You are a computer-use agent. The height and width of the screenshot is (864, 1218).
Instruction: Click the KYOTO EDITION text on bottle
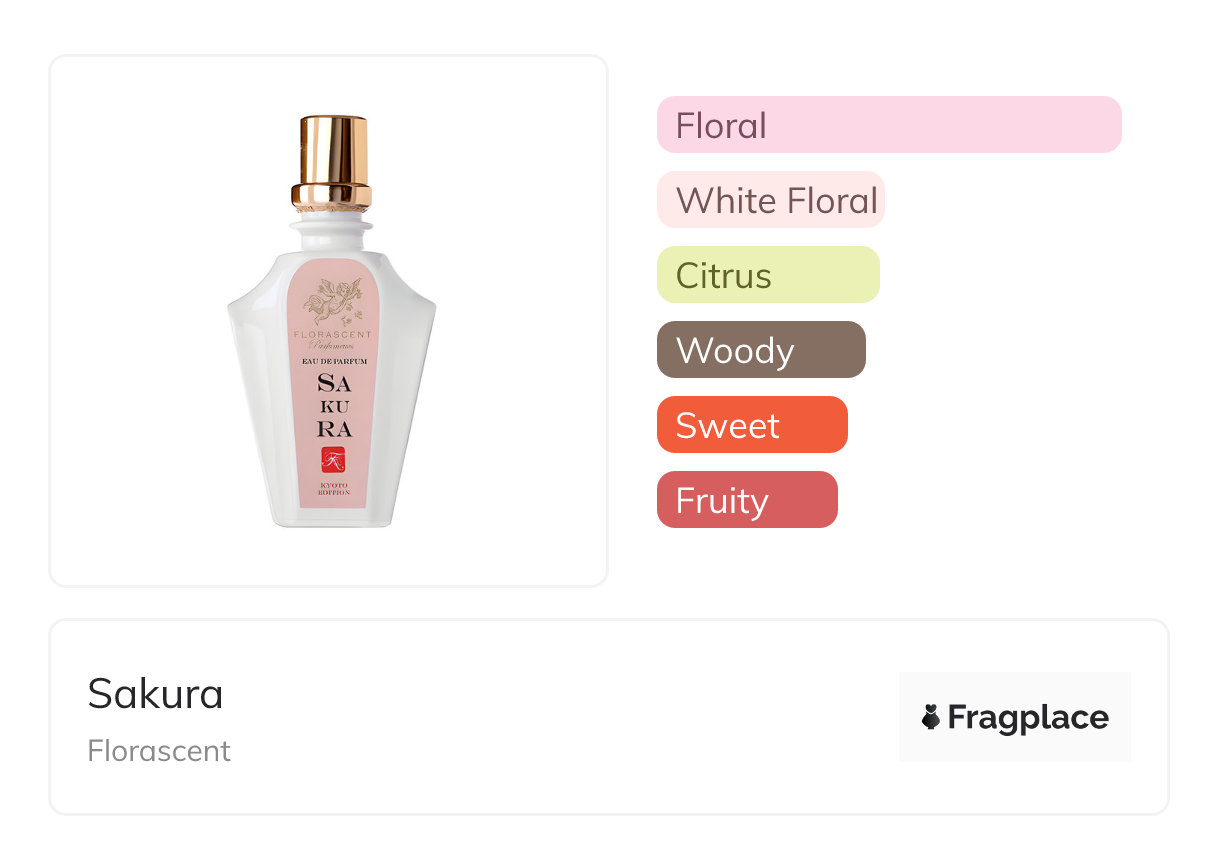click(333, 488)
